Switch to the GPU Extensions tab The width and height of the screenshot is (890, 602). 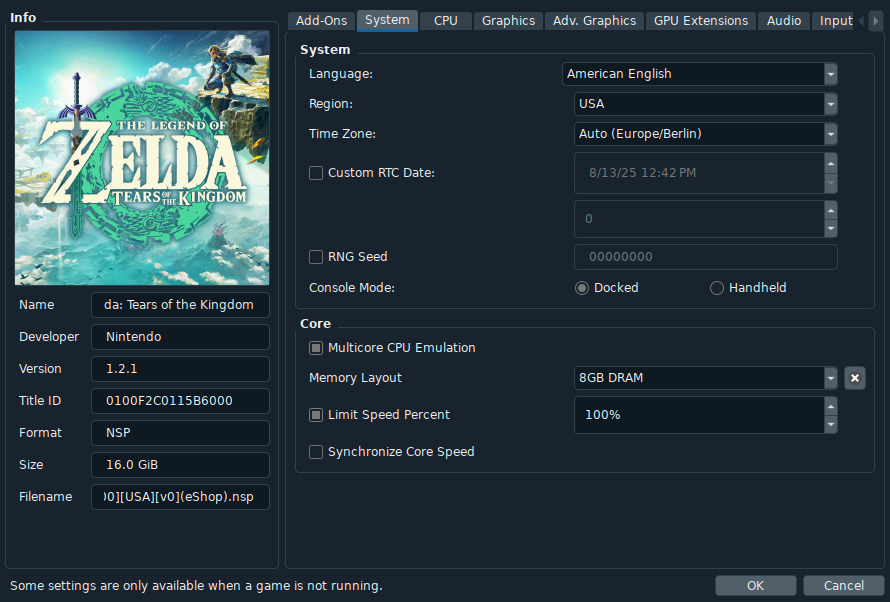click(x=701, y=21)
